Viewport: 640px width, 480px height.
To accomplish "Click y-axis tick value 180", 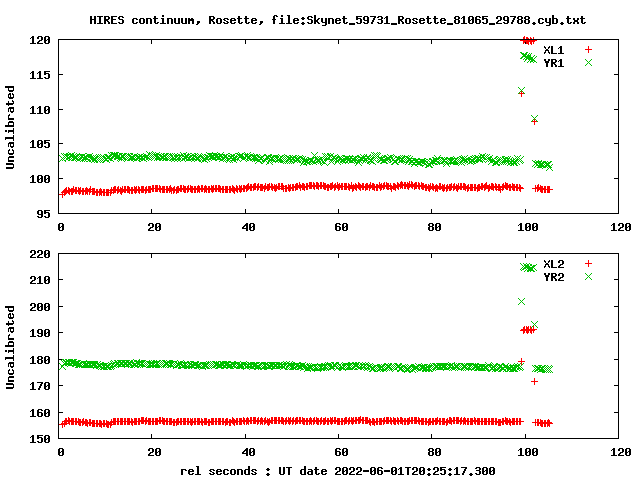I will pyautogui.click(x=40, y=360).
